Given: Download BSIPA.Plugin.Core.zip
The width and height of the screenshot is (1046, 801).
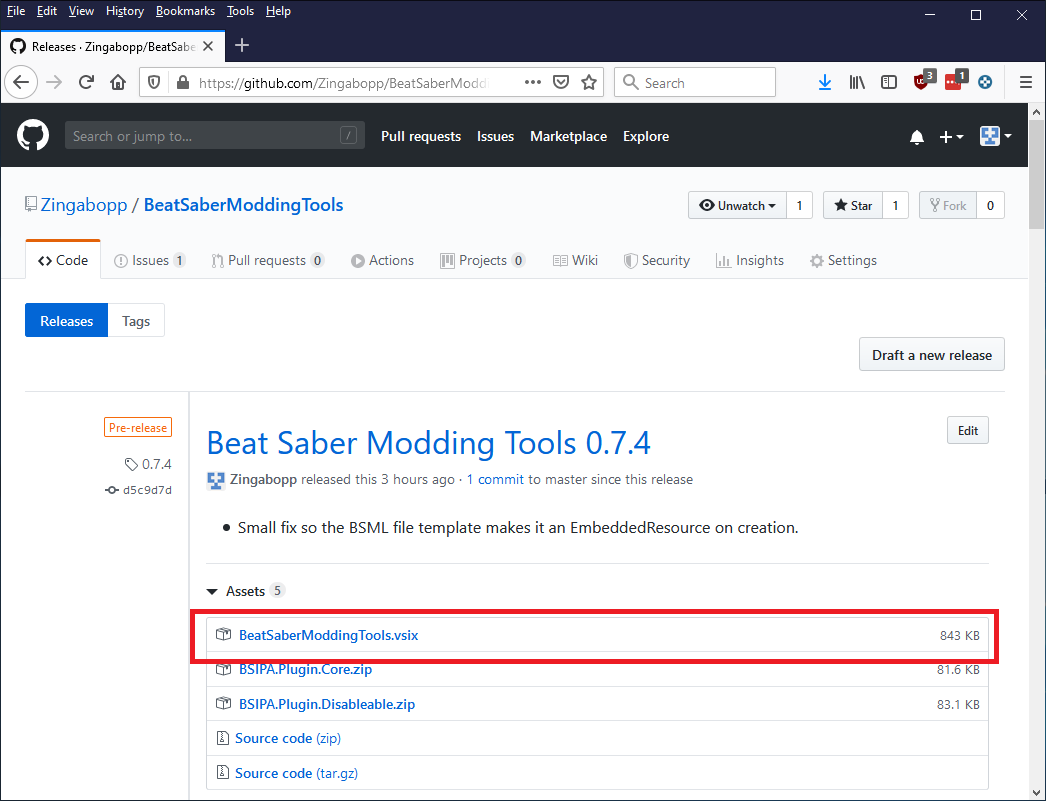Looking at the screenshot, I should 305,669.
